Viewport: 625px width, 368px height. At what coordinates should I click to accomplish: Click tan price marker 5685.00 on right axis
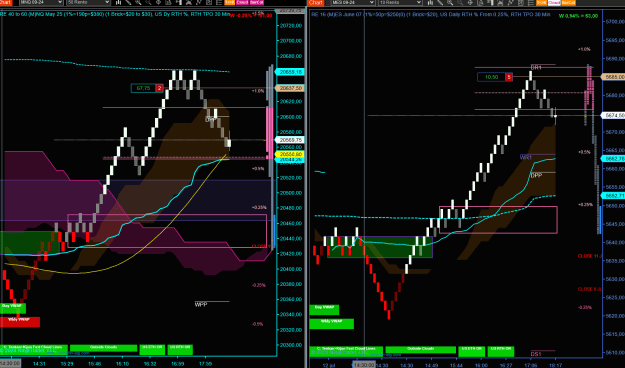pos(613,77)
